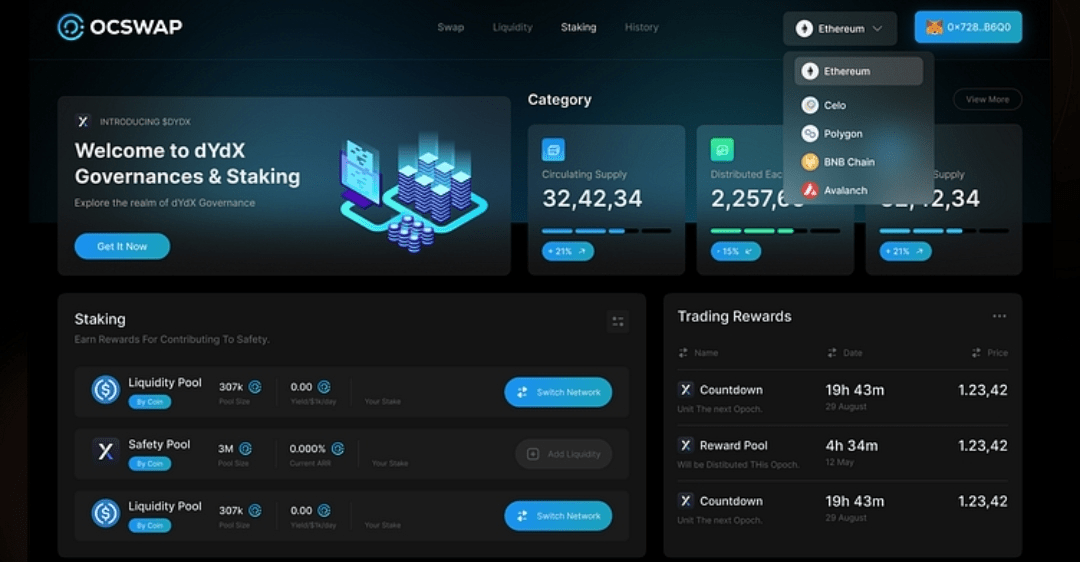Click the first Liquidity Pool dollar coin icon
This screenshot has height=562, width=1080.
[x=105, y=390]
